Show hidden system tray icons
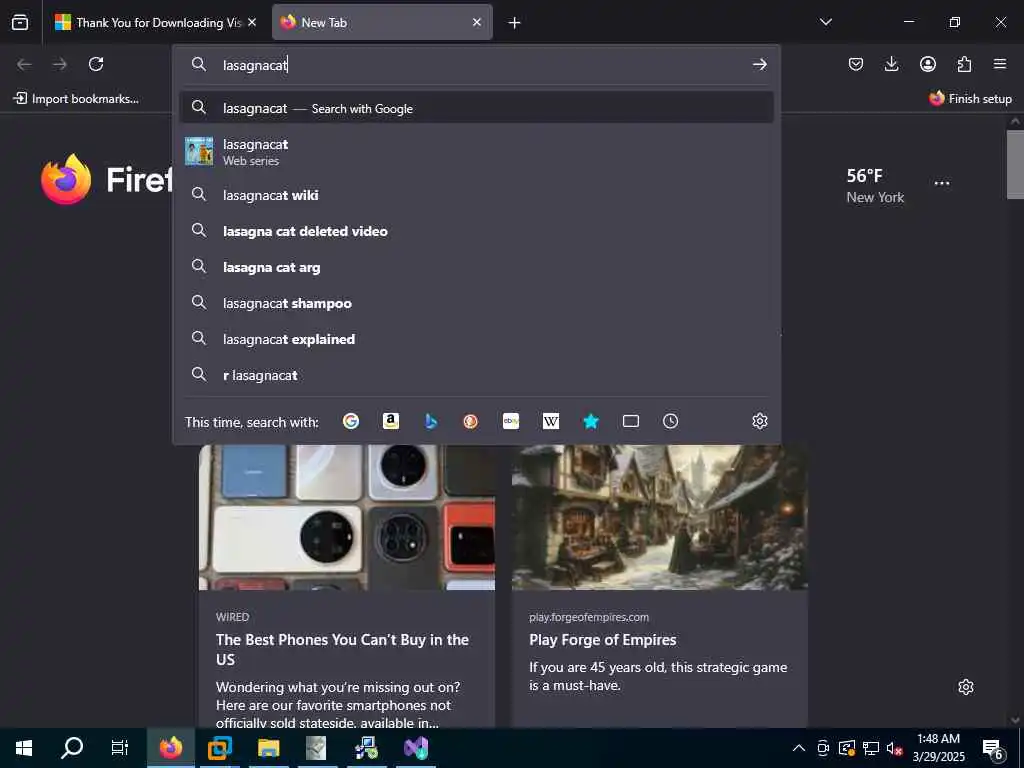The image size is (1024, 768). pos(799,748)
